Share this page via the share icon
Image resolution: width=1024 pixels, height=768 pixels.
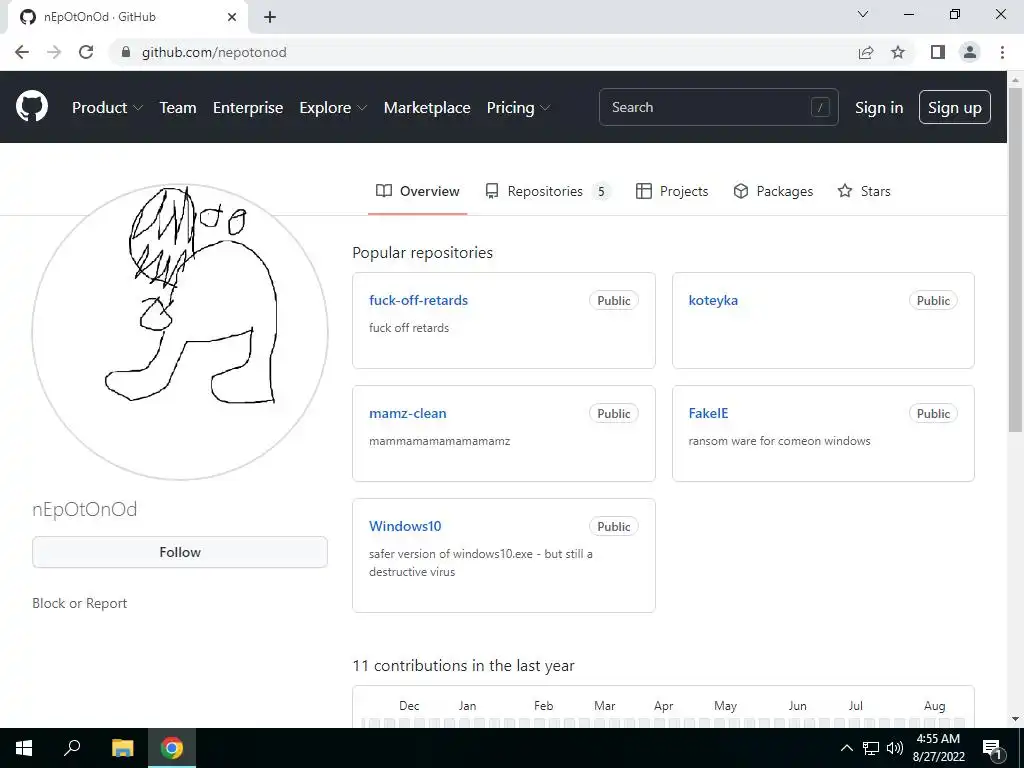(866, 52)
